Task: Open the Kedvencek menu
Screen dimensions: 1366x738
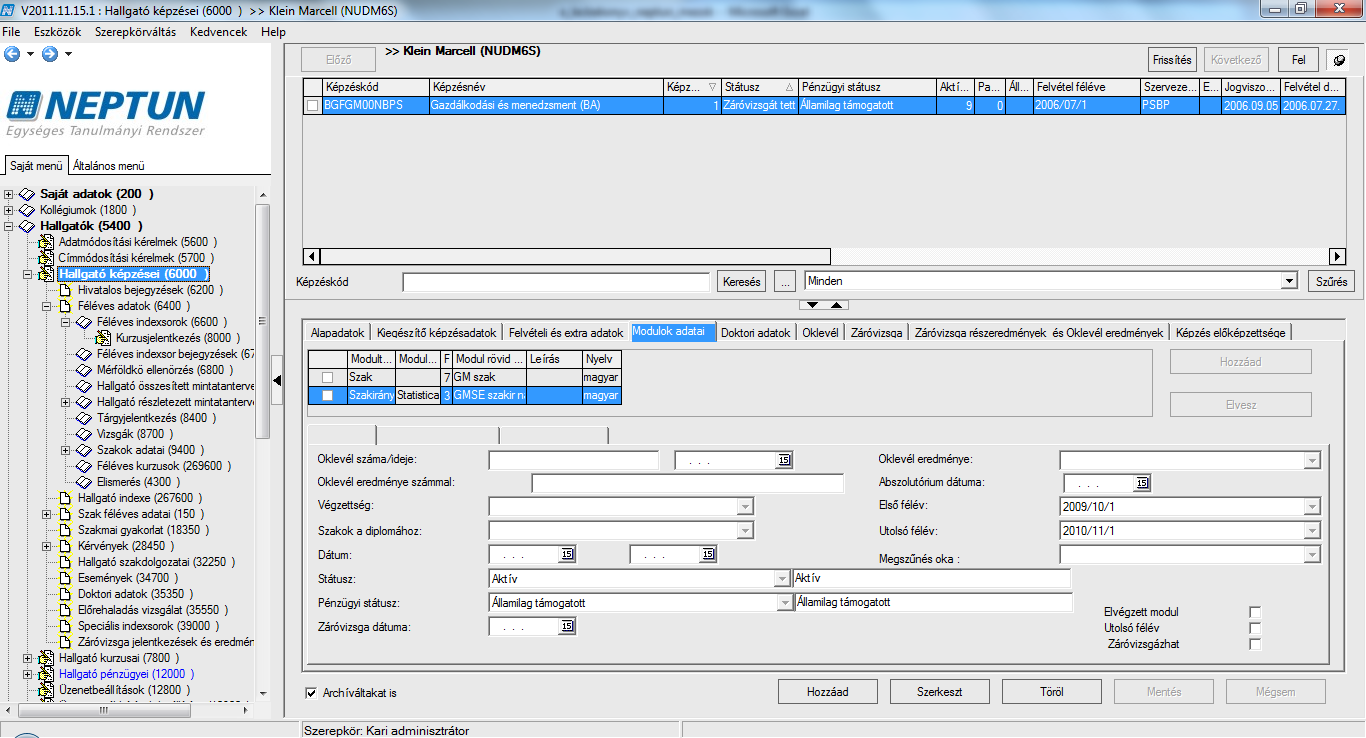Action: (x=218, y=32)
